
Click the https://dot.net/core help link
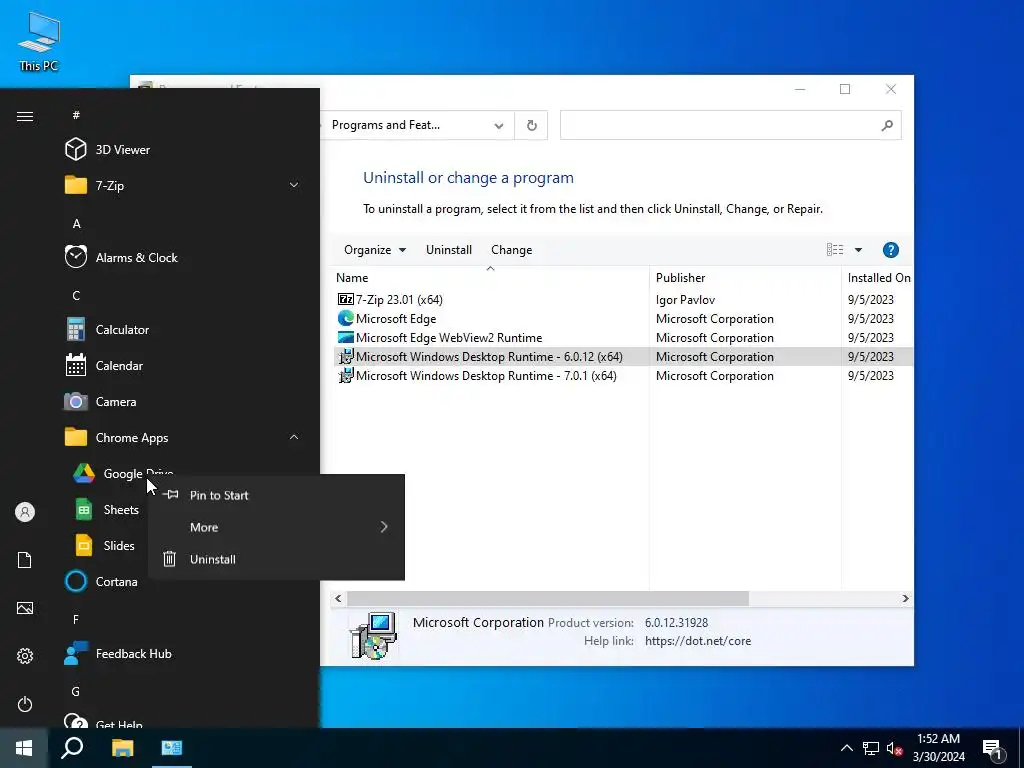click(x=697, y=641)
